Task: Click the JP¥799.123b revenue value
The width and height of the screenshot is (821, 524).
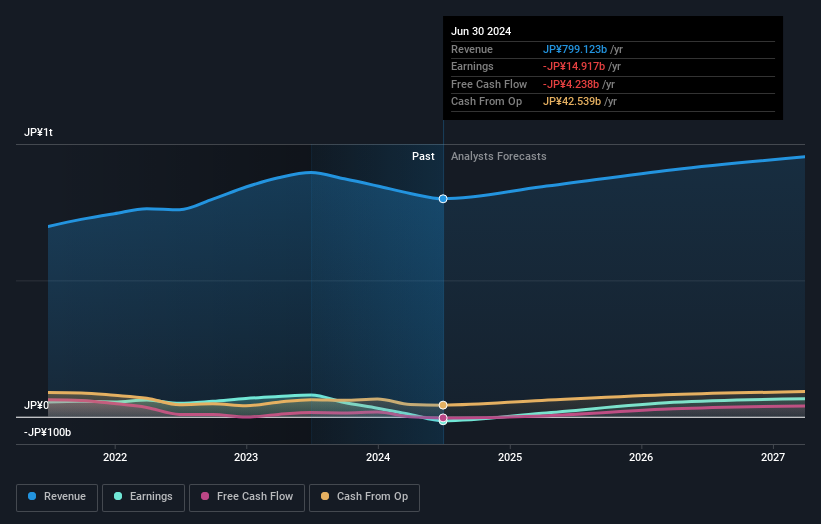Action: [575, 49]
